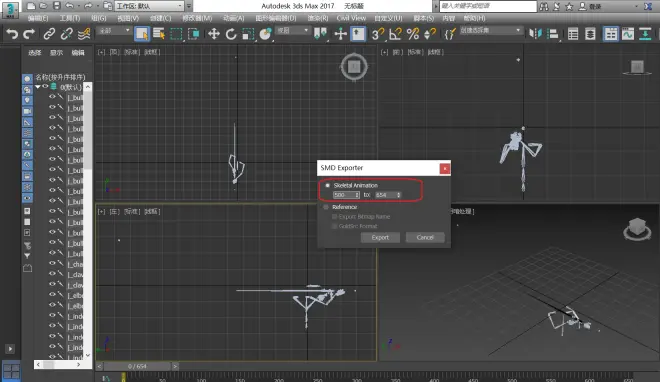
Task: Toggle the Window/Crossing selection icon
Action: (x=193, y=34)
